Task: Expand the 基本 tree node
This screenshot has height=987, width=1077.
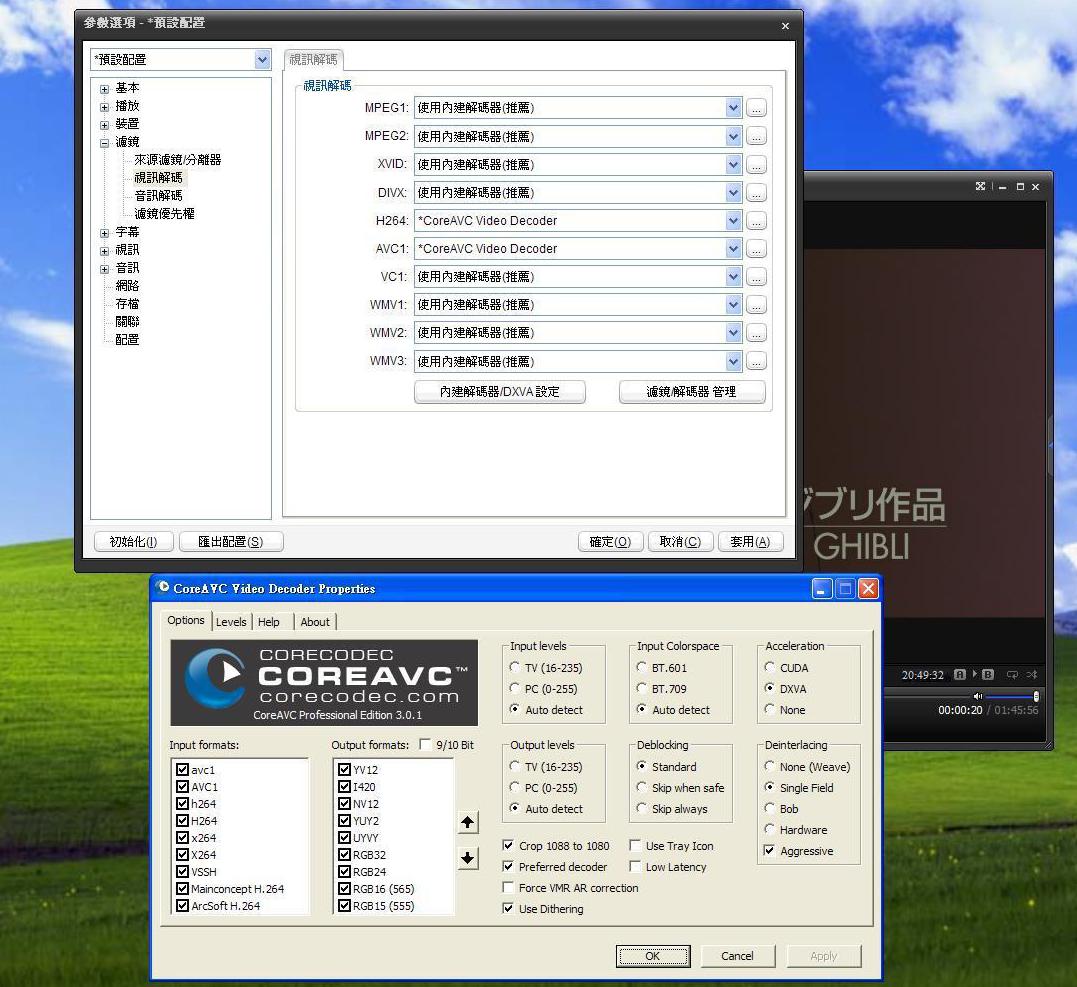Action: tap(104, 89)
